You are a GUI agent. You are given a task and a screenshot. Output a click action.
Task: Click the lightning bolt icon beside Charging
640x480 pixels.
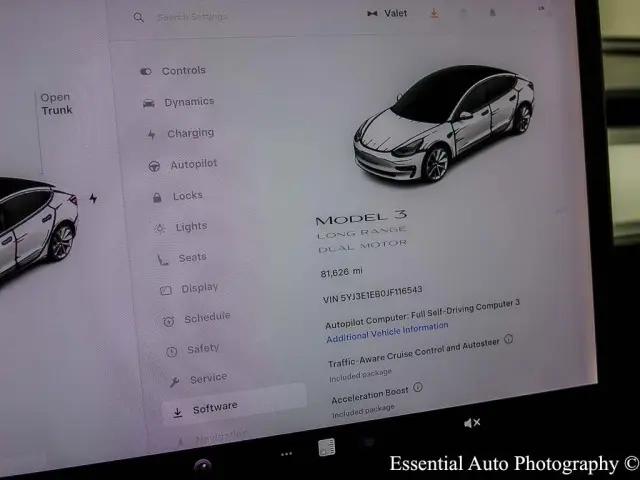tap(151, 135)
